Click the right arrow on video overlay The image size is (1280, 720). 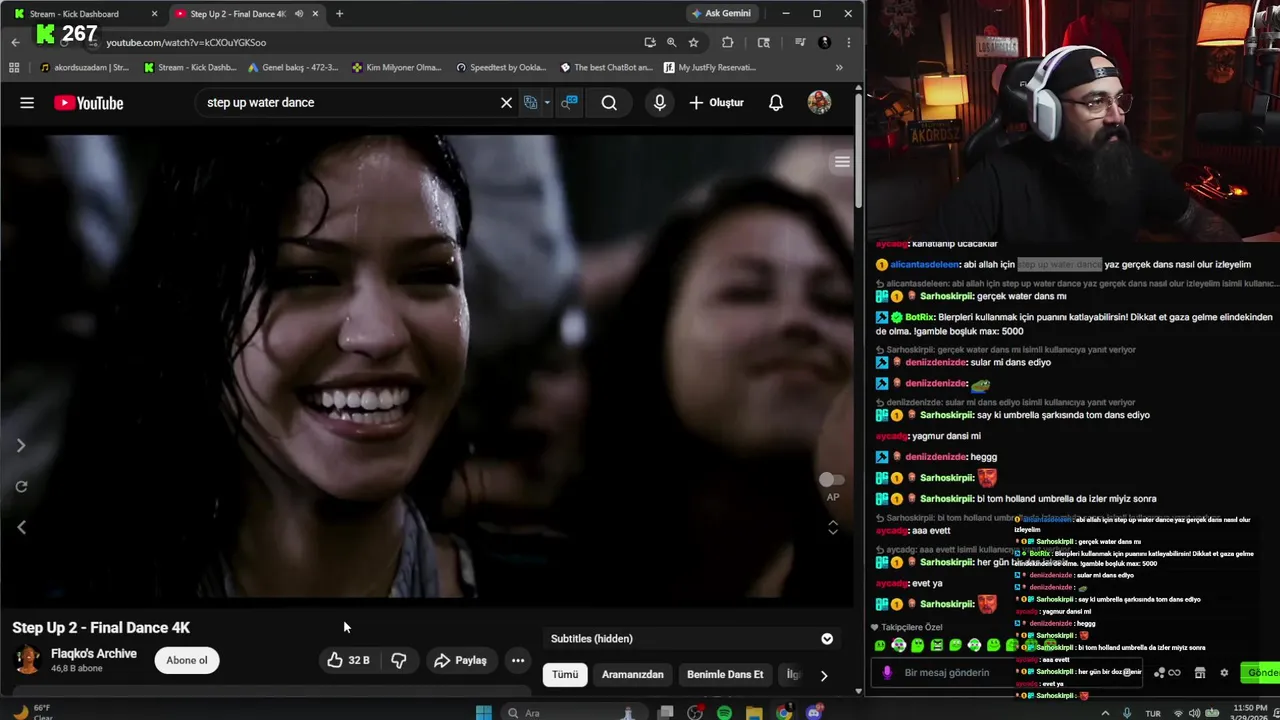point(20,445)
